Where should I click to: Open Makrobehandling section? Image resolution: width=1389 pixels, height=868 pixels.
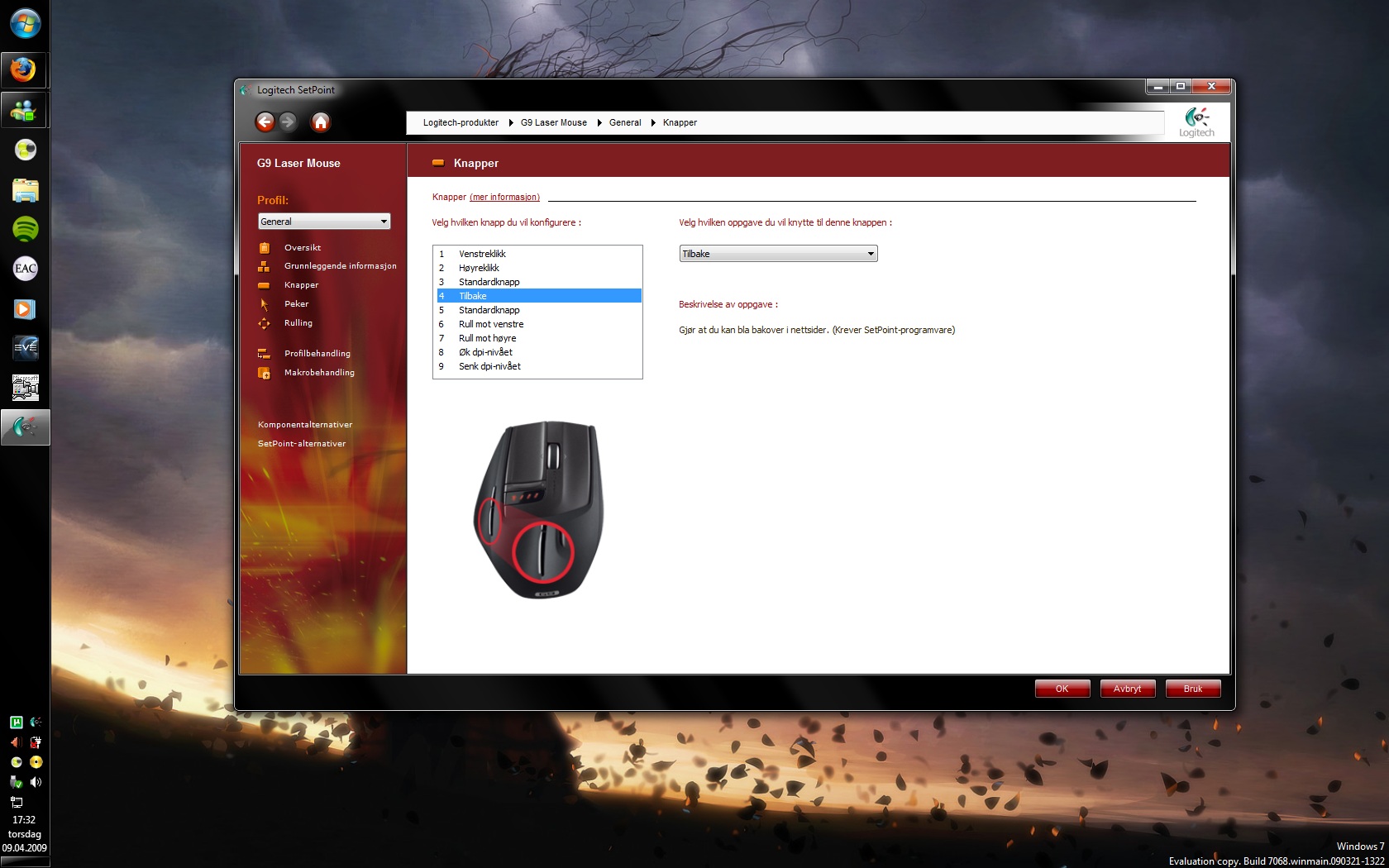pyautogui.click(x=319, y=373)
